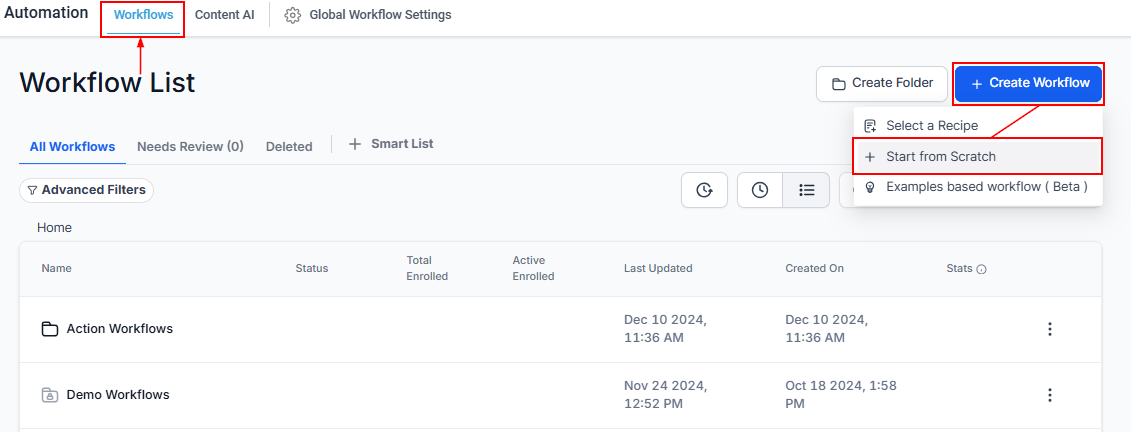Choose Select a Recipe option

[931, 126]
